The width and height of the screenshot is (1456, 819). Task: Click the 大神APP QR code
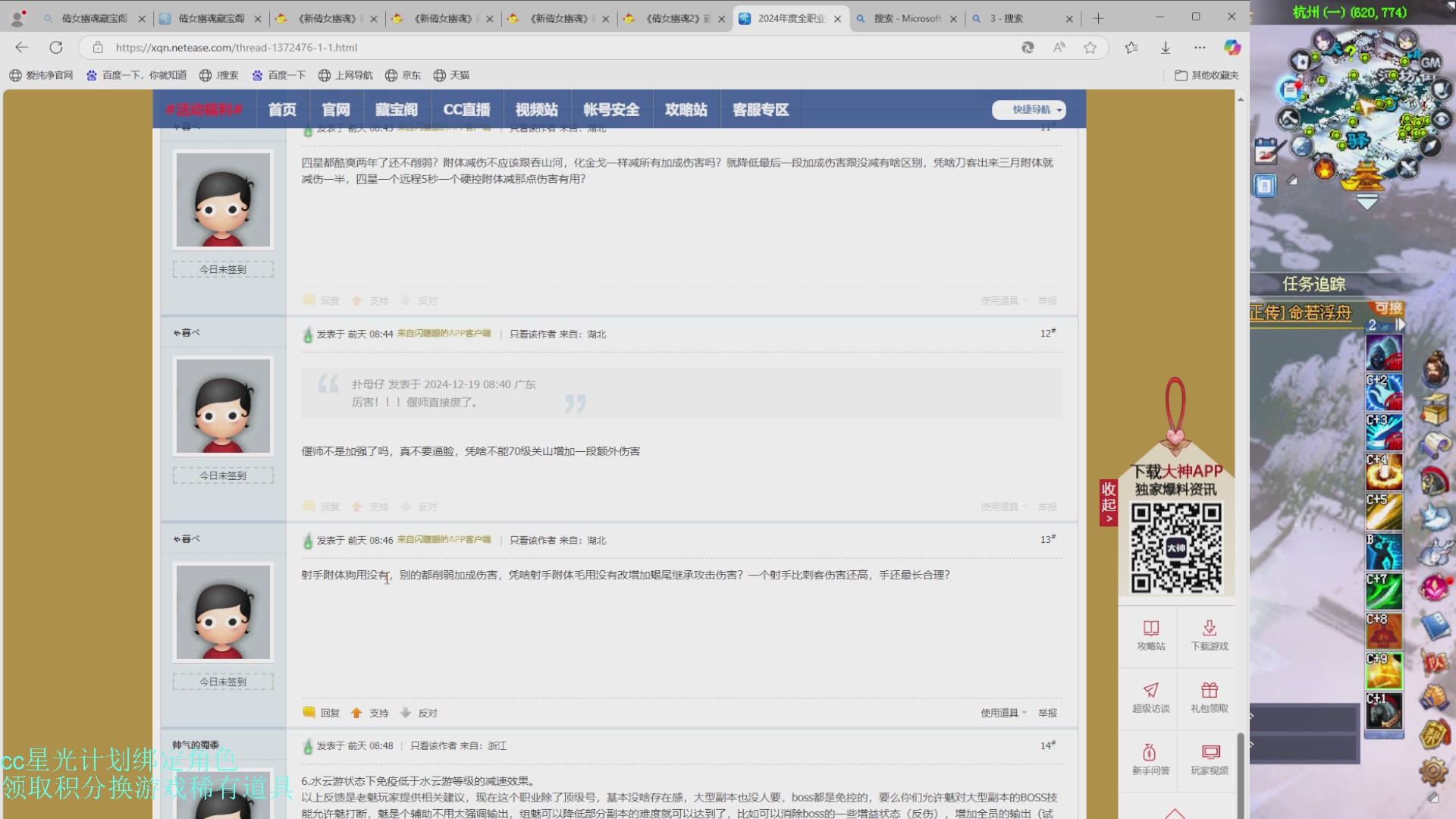point(1176,548)
